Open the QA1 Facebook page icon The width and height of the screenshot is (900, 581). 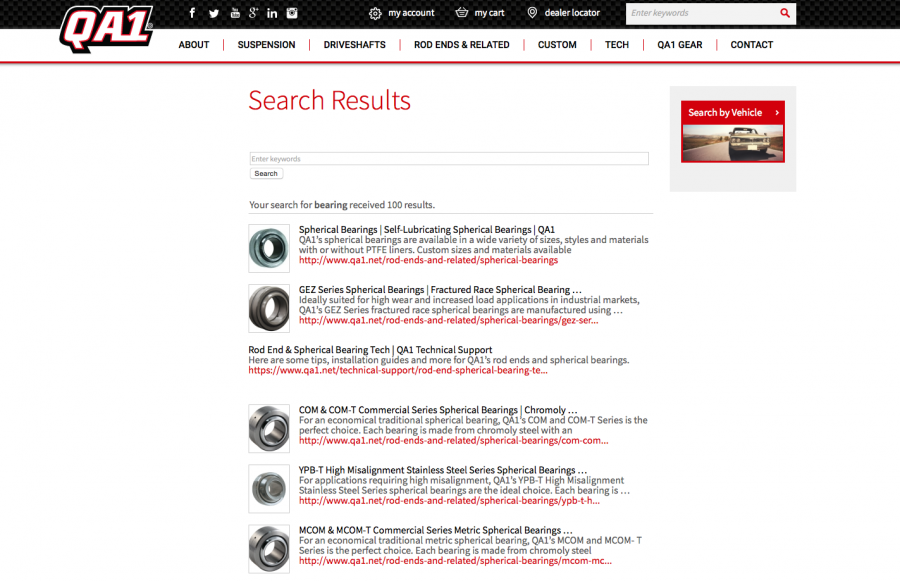click(x=192, y=13)
